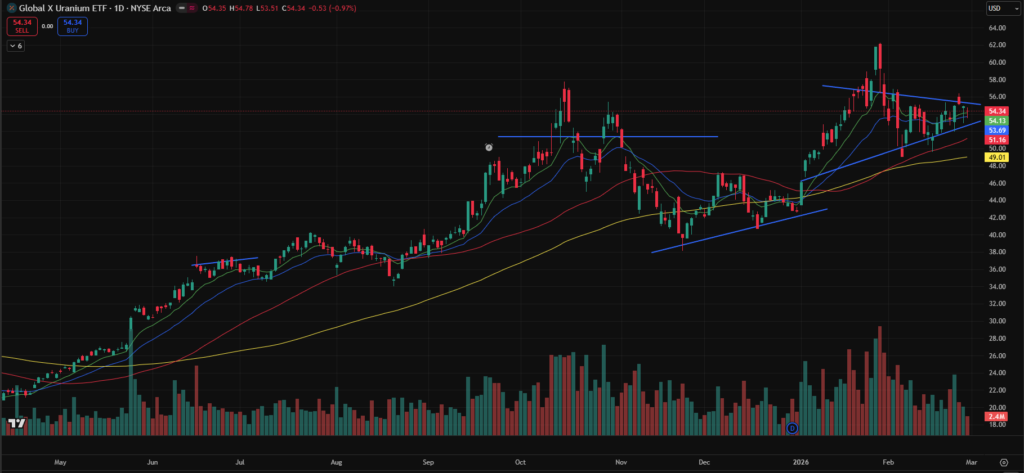Click the 2.4M volume label on the axis
Image resolution: width=1024 pixels, height=473 pixels.
[996, 415]
